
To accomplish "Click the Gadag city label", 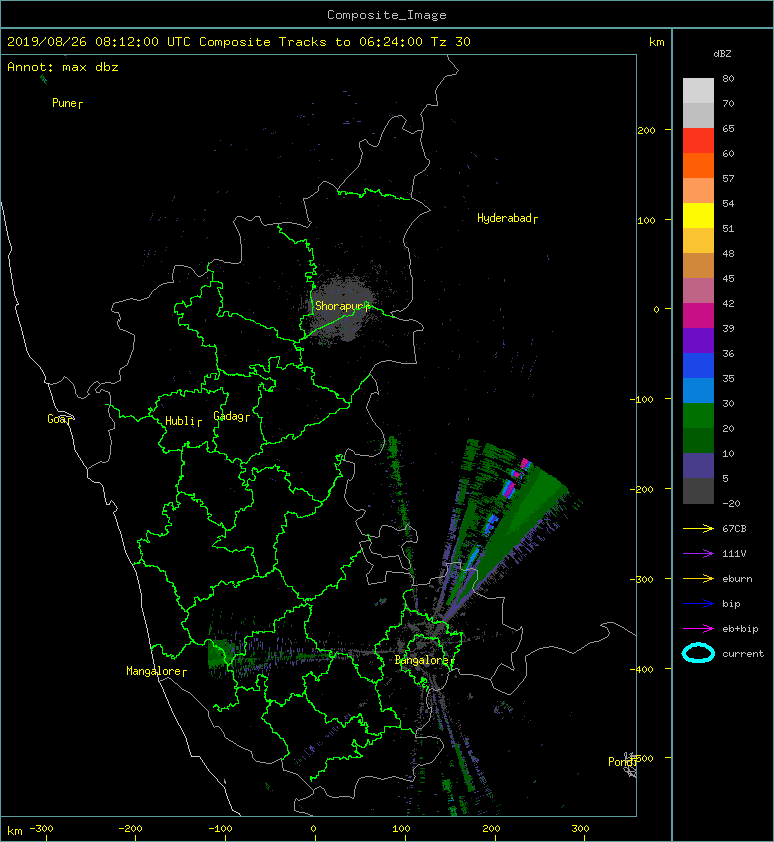I will pyautogui.click(x=232, y=416).
